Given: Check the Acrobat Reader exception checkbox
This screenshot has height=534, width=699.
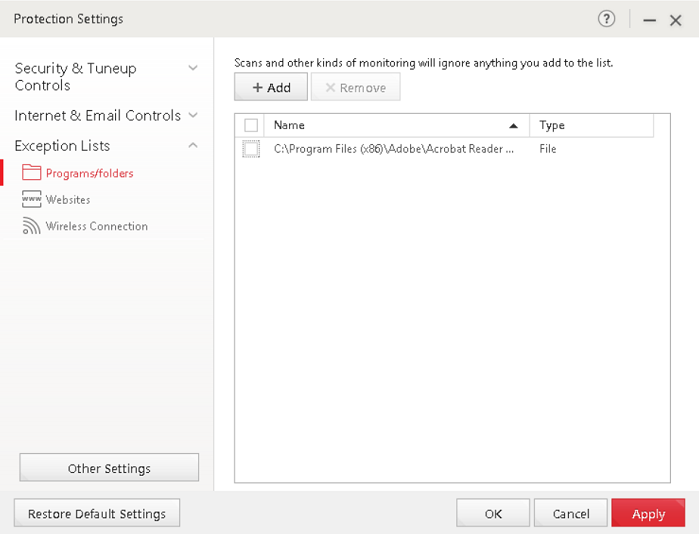Looking at the screenshot, I should [251, 149].
